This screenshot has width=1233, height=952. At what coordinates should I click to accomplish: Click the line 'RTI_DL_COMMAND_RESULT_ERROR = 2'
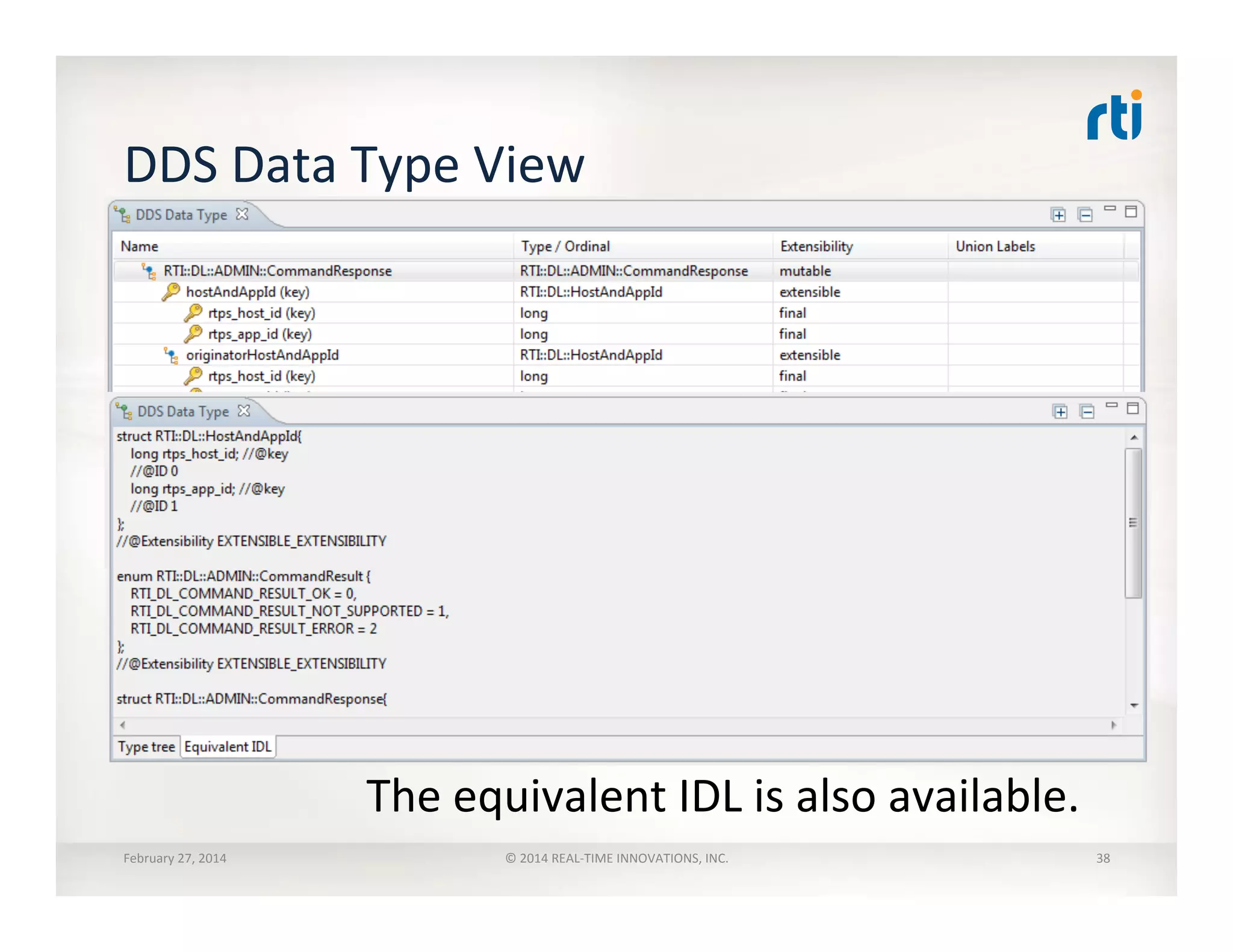253,629
